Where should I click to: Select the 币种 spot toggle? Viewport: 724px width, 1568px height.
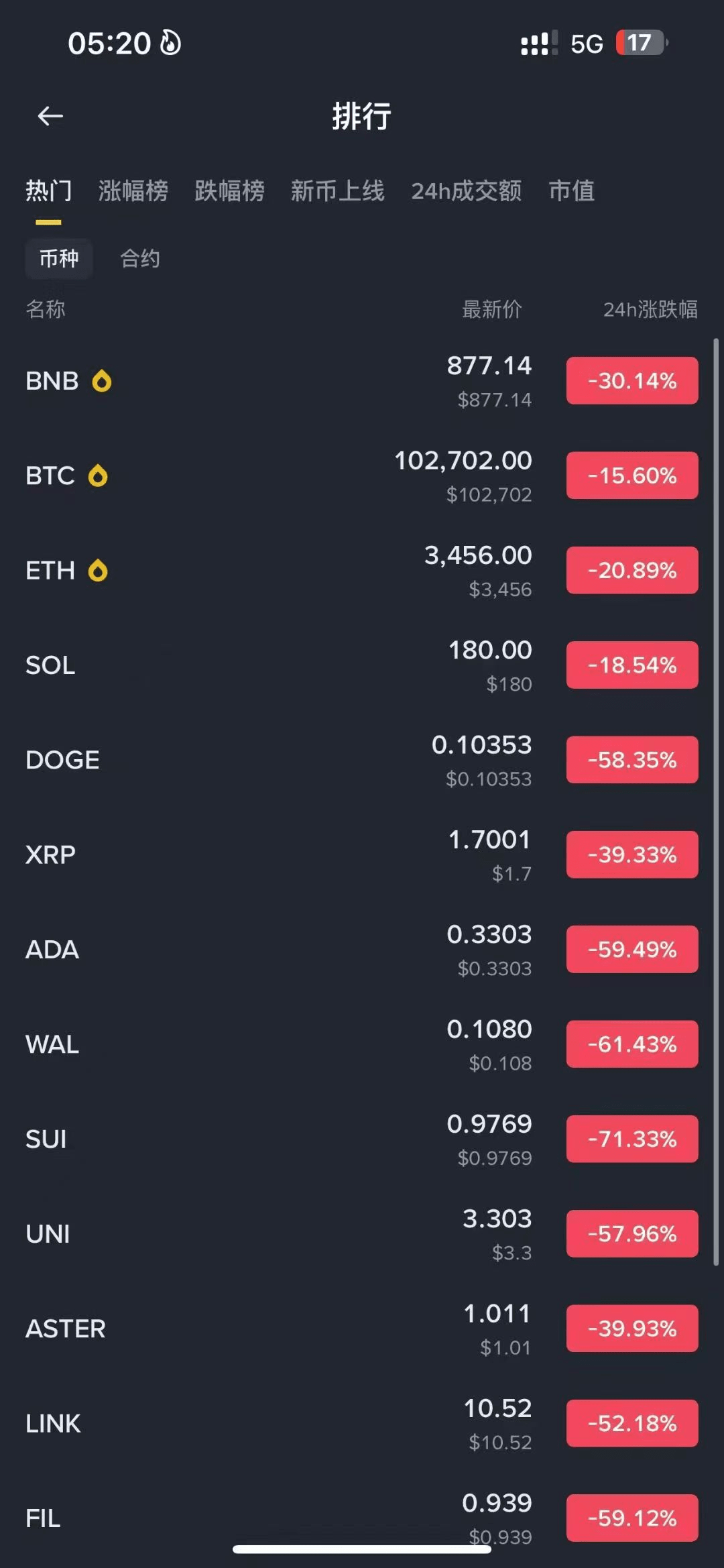[x=59, y=258]
